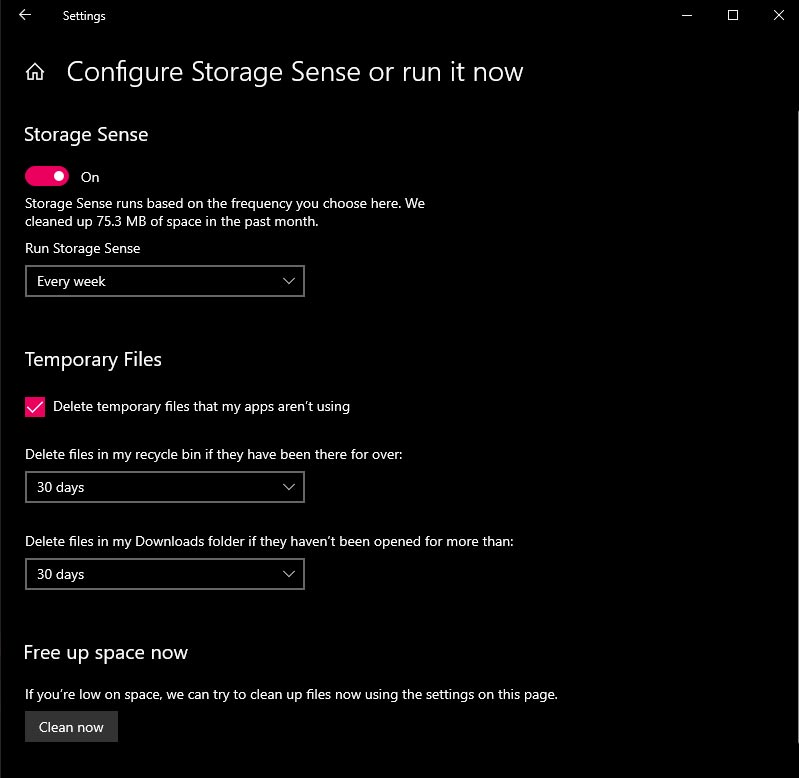Viewport: 799px width, 778px height.
Task: Click the chevron in the recycle bin combo box
Action: coord(289,487)
